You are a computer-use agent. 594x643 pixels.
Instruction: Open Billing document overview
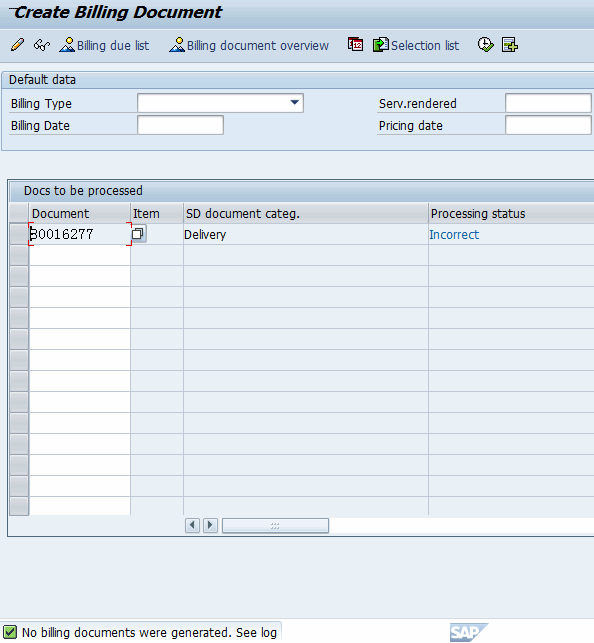[249, 45]
